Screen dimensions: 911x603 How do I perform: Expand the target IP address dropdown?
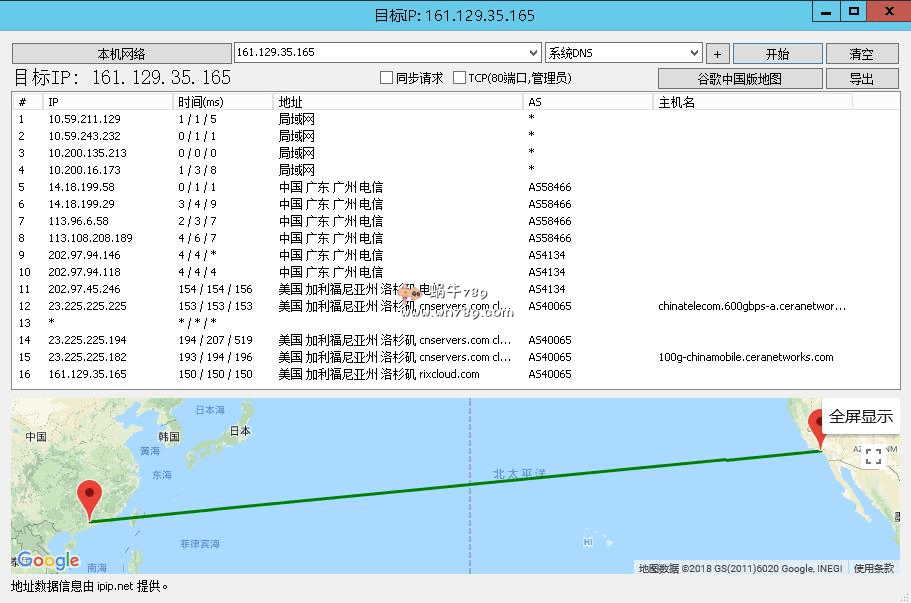pos(532,53)
